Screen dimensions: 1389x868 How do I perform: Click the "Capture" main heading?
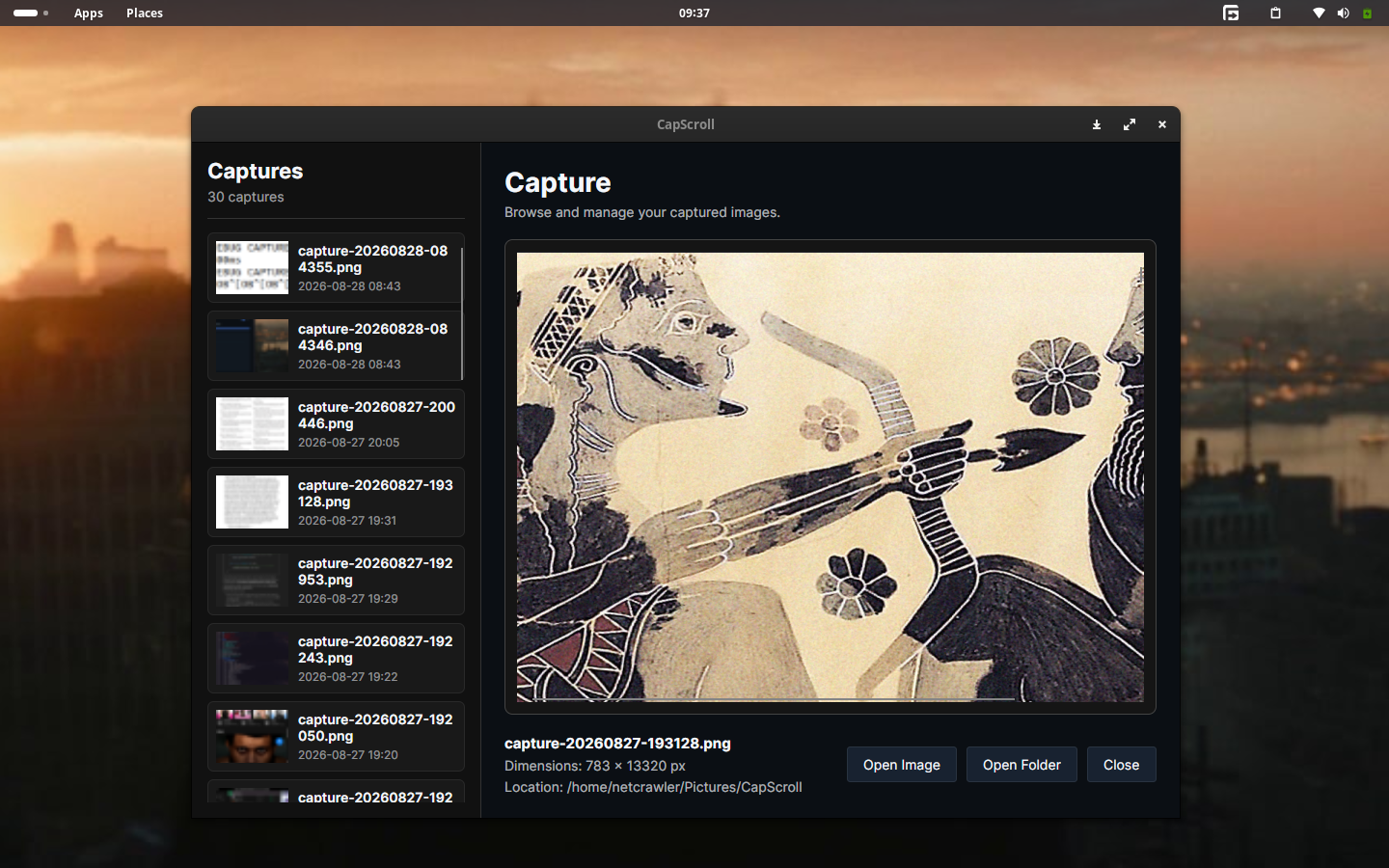click(558, 182)
